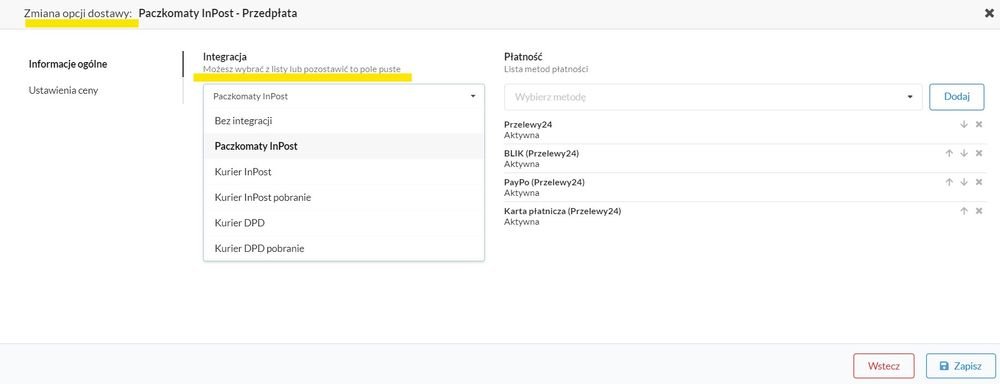Click the Integracja heading
The height and width of the screenshot is (384, 1000).
(224, 57)
